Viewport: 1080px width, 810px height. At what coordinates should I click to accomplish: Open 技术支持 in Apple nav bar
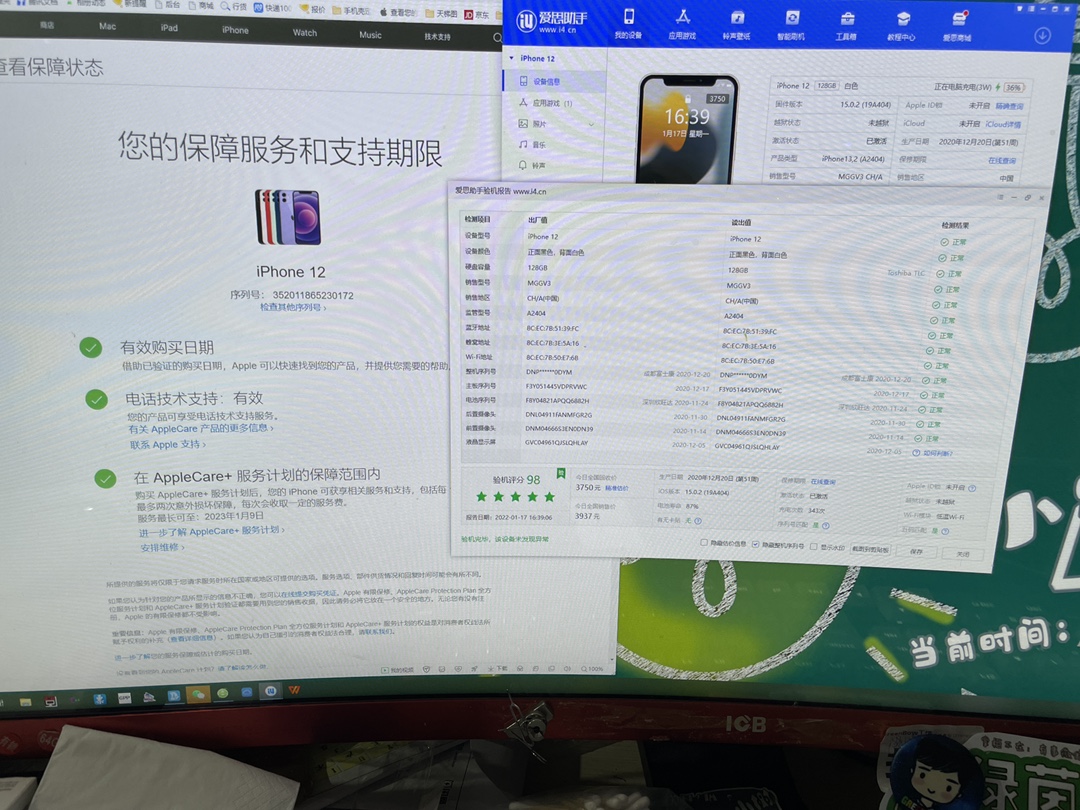coord(437,37)
